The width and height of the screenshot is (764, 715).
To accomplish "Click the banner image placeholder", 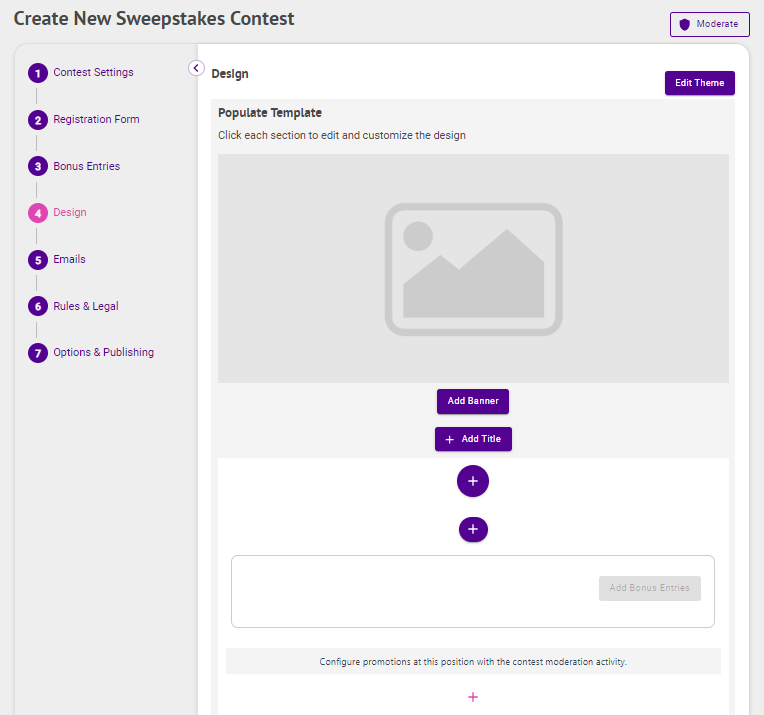I will pyautogui.click(x=473, y=269).
